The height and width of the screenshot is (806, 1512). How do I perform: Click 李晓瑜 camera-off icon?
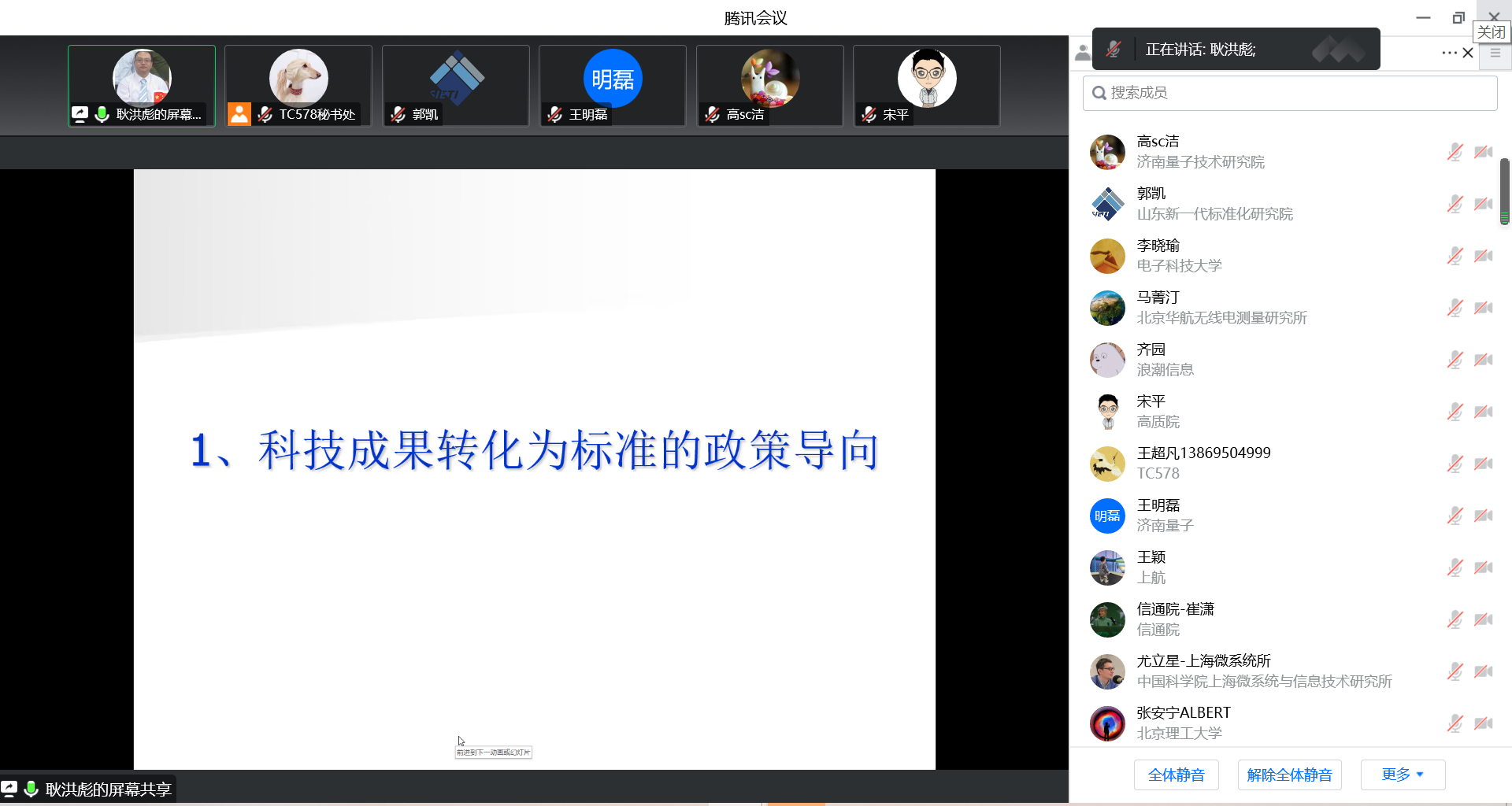[x=1484, y=256]
